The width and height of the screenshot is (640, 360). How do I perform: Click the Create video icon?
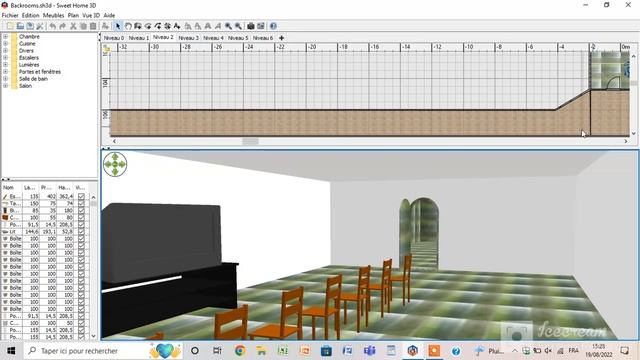click(261, 26)
